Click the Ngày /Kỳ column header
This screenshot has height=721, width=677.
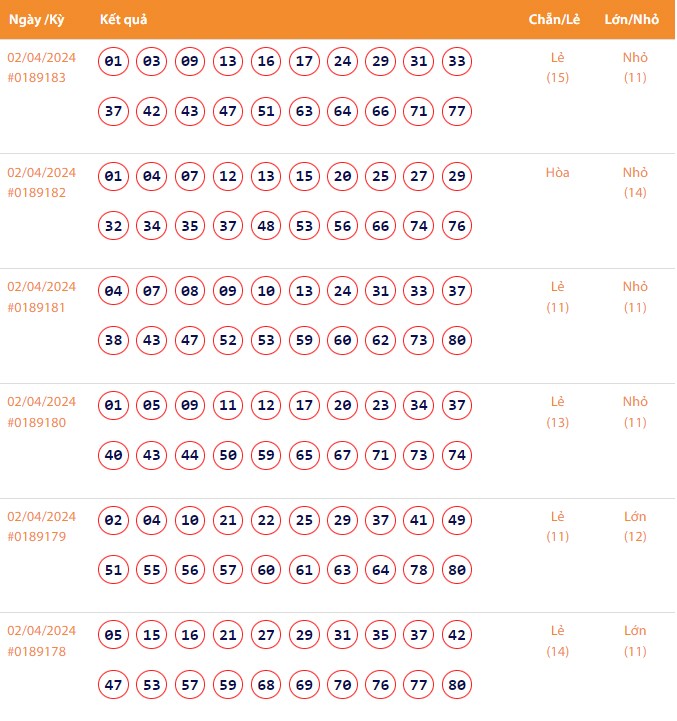(37, 20)
